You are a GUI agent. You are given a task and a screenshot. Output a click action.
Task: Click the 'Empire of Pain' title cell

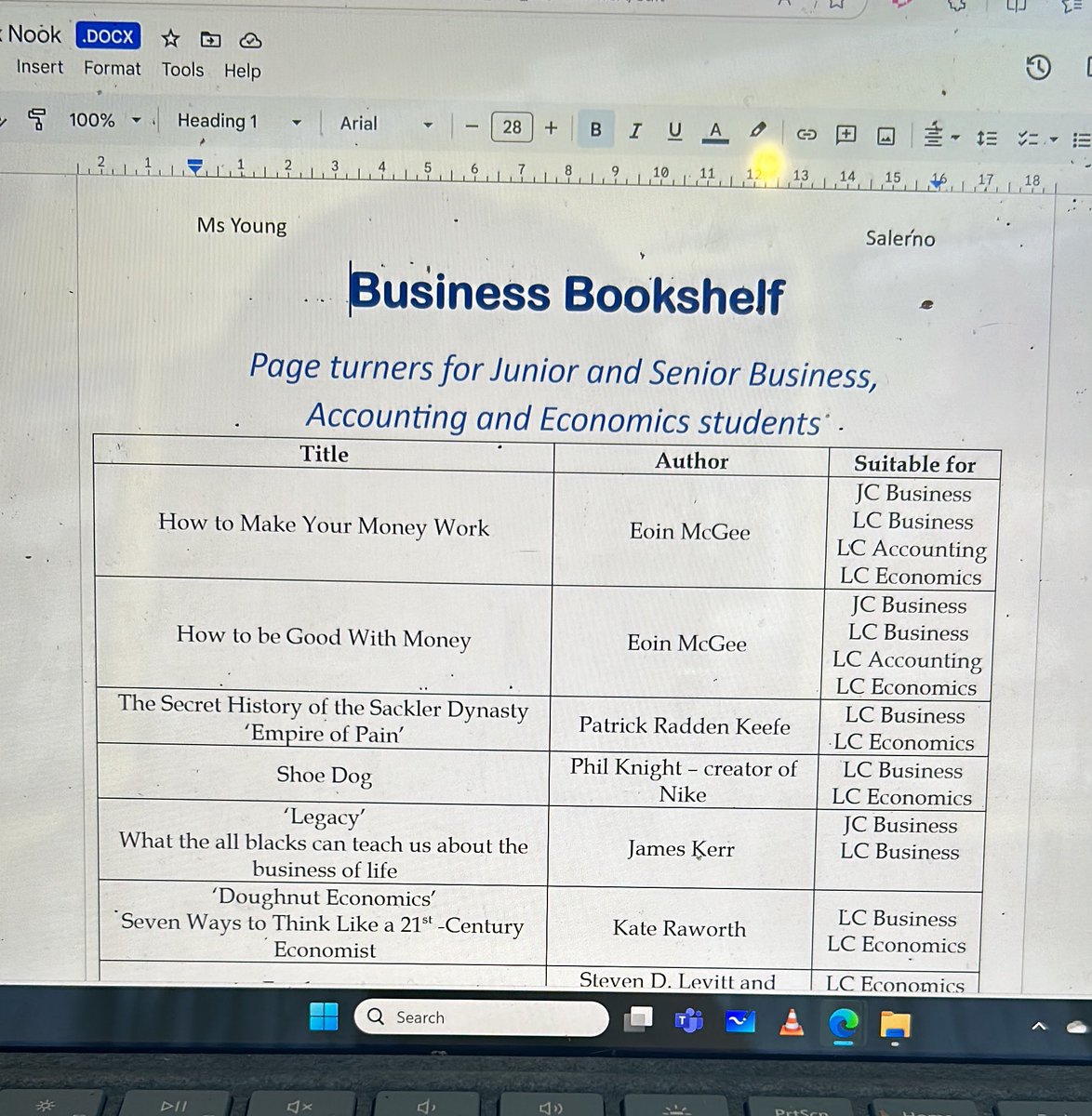(x=322, y=719)
